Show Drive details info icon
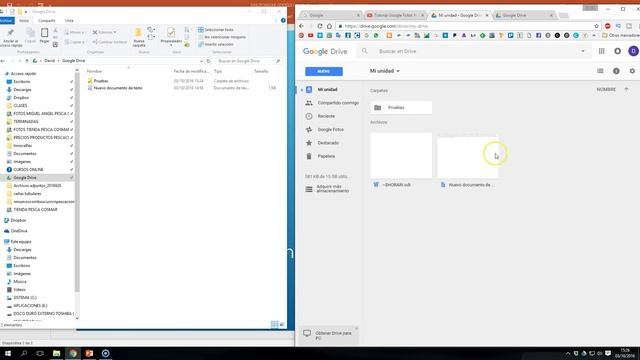The width and height of the screenshot is (640, 360). (616, 71)
